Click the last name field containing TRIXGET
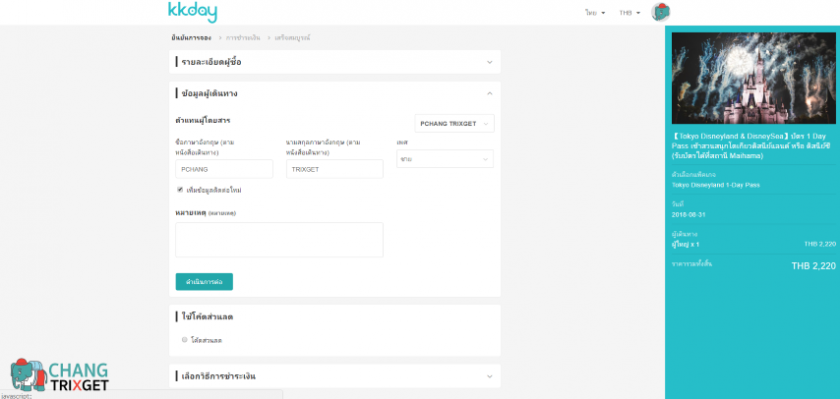Screen dimensions: 840x399 (335, 169)
